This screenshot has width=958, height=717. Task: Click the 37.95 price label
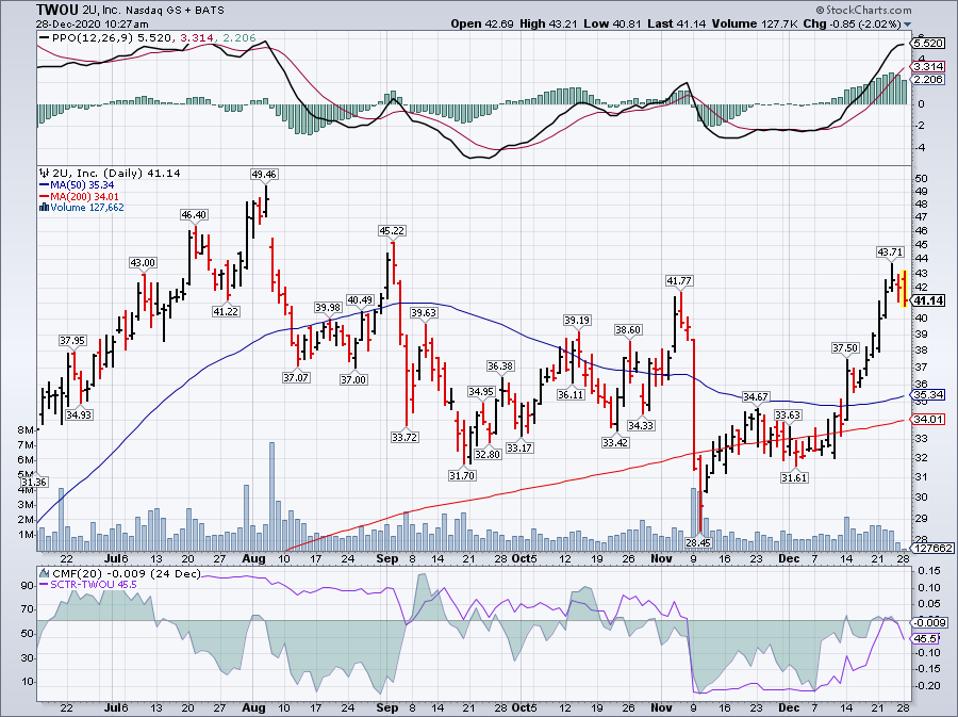point(72,340)
